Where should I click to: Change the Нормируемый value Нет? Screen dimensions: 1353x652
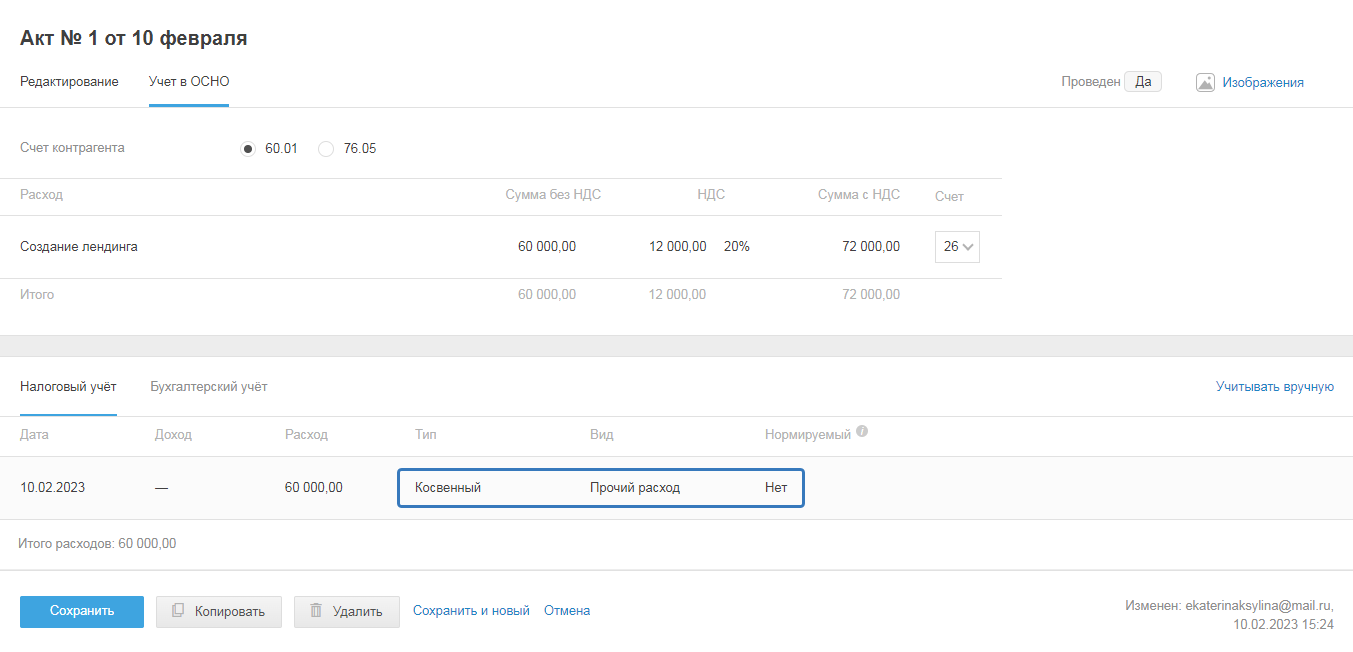[776, 488]
